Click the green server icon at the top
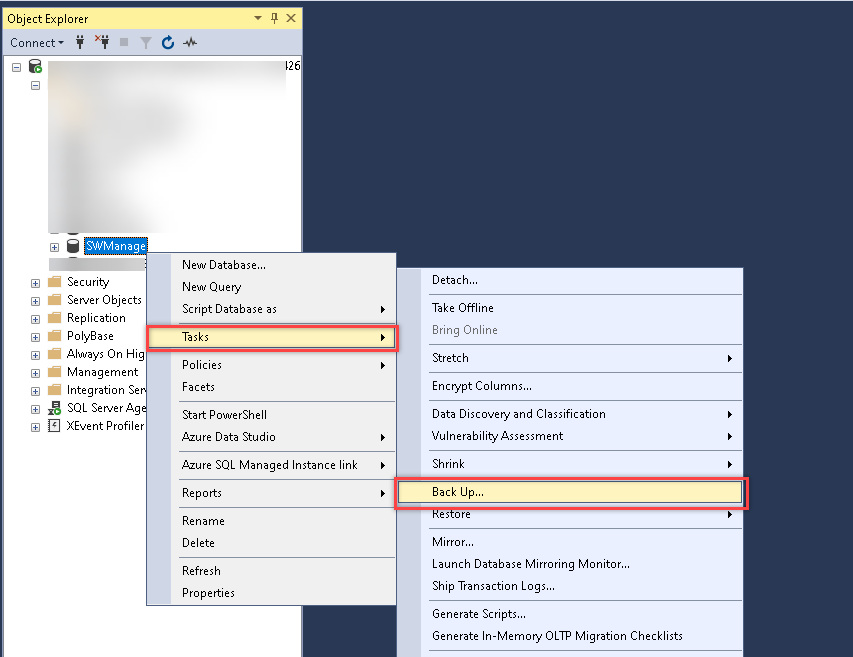Image resolution: width=853 pixels, height=657 pixels. coord(35,64)
